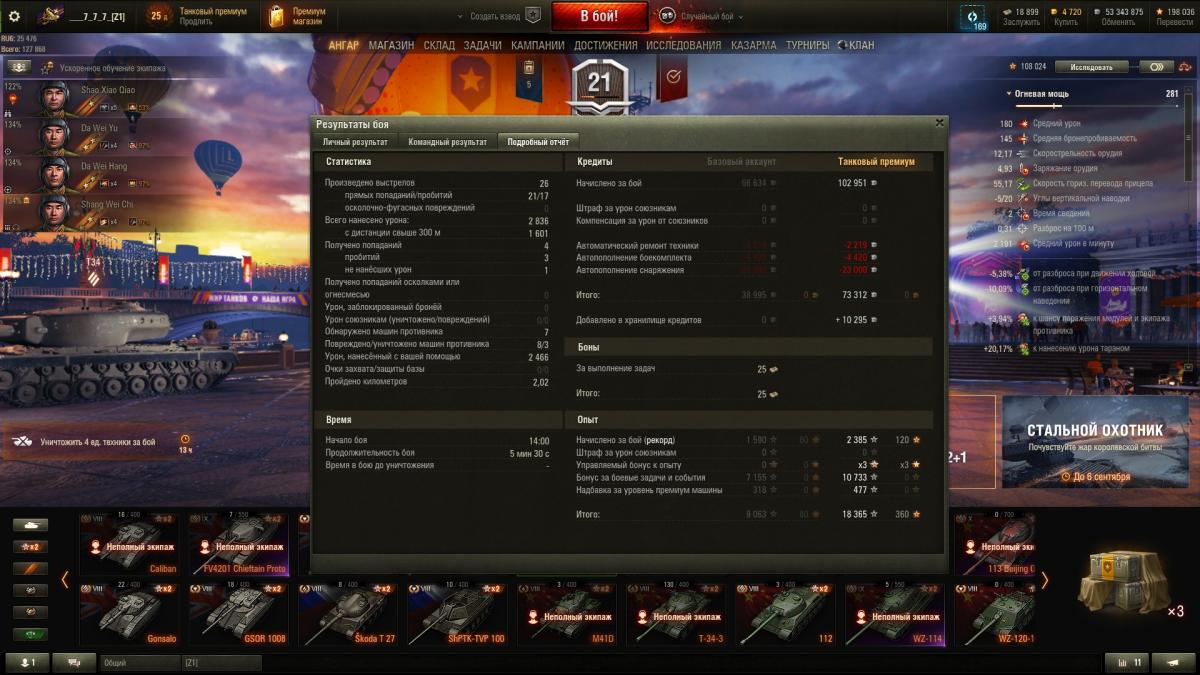
Task: Open the Клан menu
Action: pyautogui.click(x=856, y=45)
